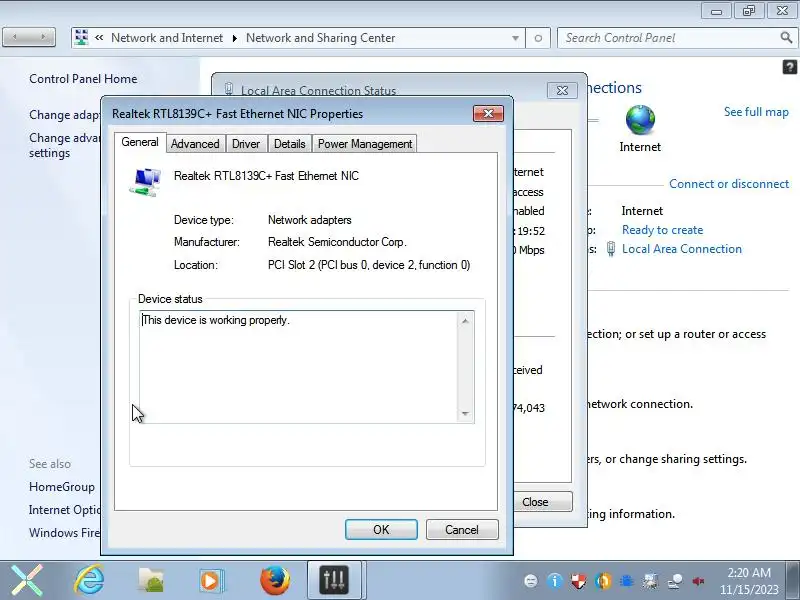Click the Control Panel taskbar button
This screenshot has width=800, height=600.
click(334, 581)
